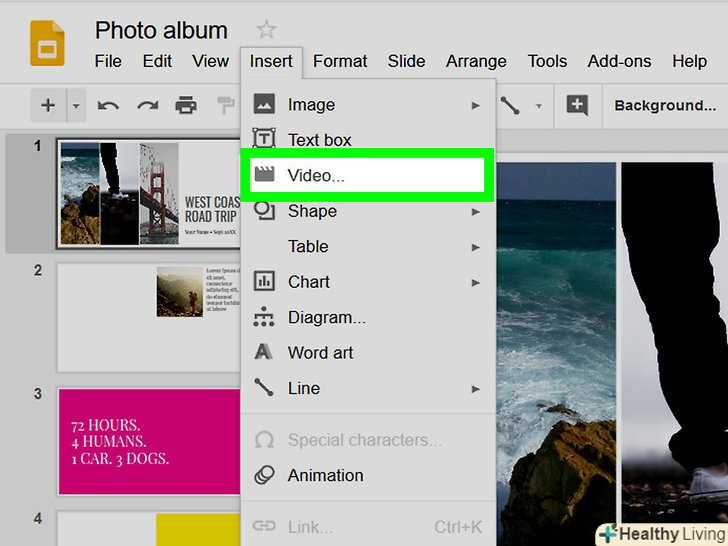Image resolution: width=728 pixels, height=546 pixels.
Task: Select the line tool in toolbar
Action: [x=511, y=105]
